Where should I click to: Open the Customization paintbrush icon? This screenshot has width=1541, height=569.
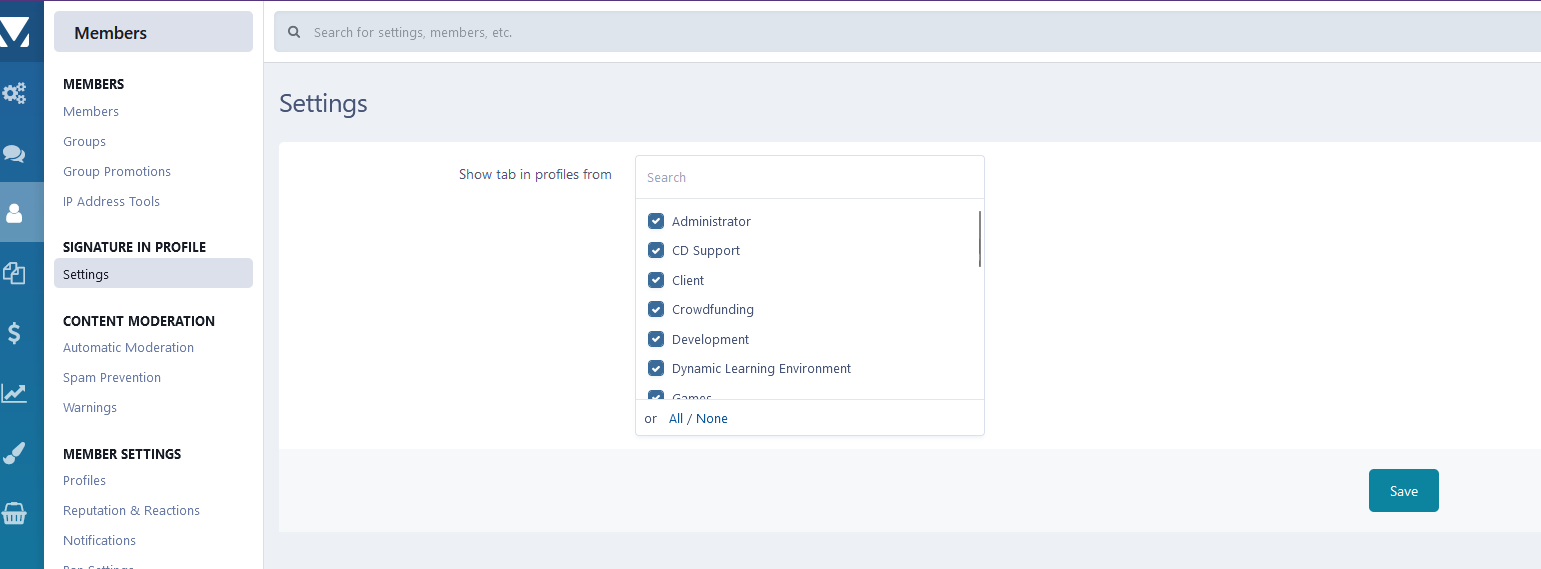click(14, 453)
